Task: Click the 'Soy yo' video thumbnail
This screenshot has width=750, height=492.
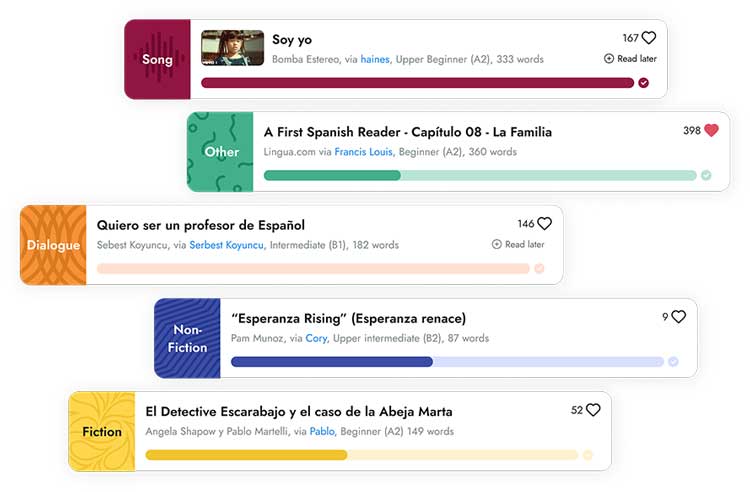Action: pyautogui.click(x=233, y=48)
